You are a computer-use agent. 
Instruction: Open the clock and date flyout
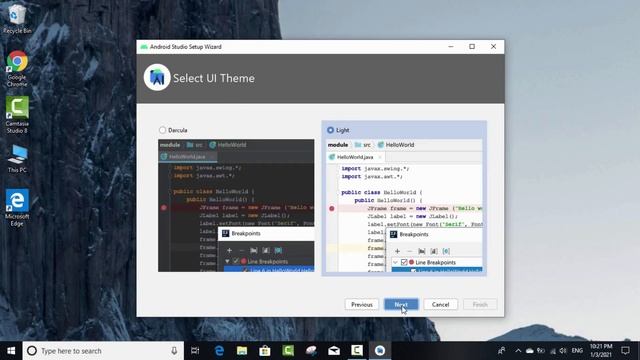click(601, 351)
